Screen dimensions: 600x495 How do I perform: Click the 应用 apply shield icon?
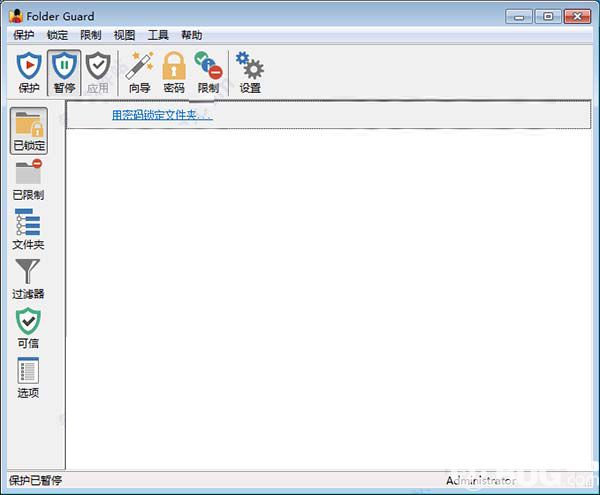pyautogui.click(x=98, y=73)
